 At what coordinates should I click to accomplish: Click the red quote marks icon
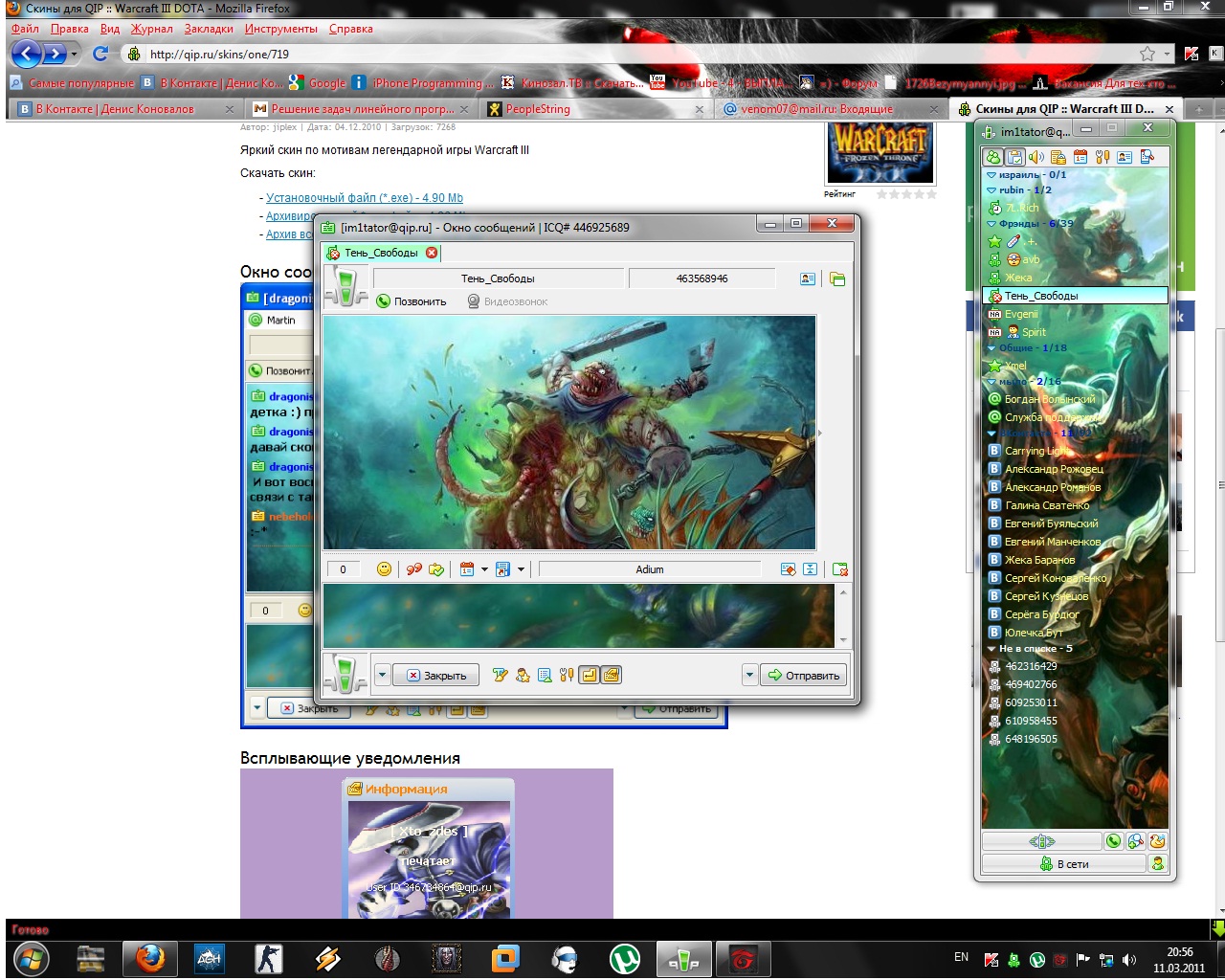pyautogui.click(x=413, y=569)
